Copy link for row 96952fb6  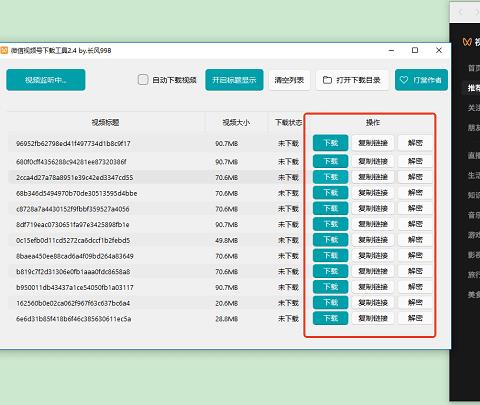click(373, 143)
